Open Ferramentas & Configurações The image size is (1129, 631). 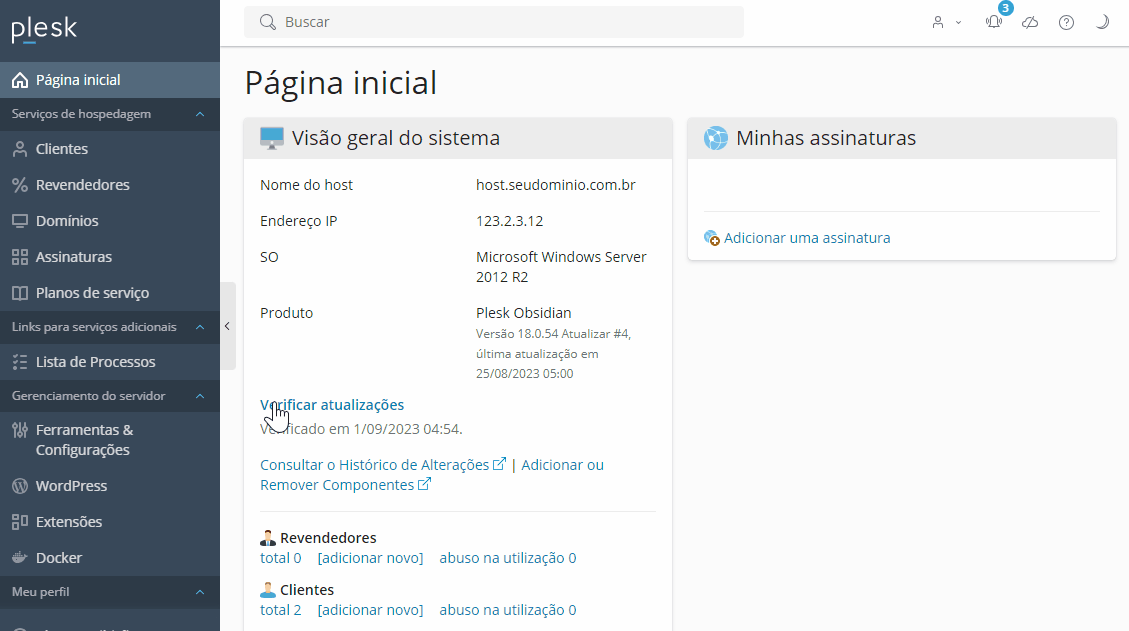tap(109, 440)
